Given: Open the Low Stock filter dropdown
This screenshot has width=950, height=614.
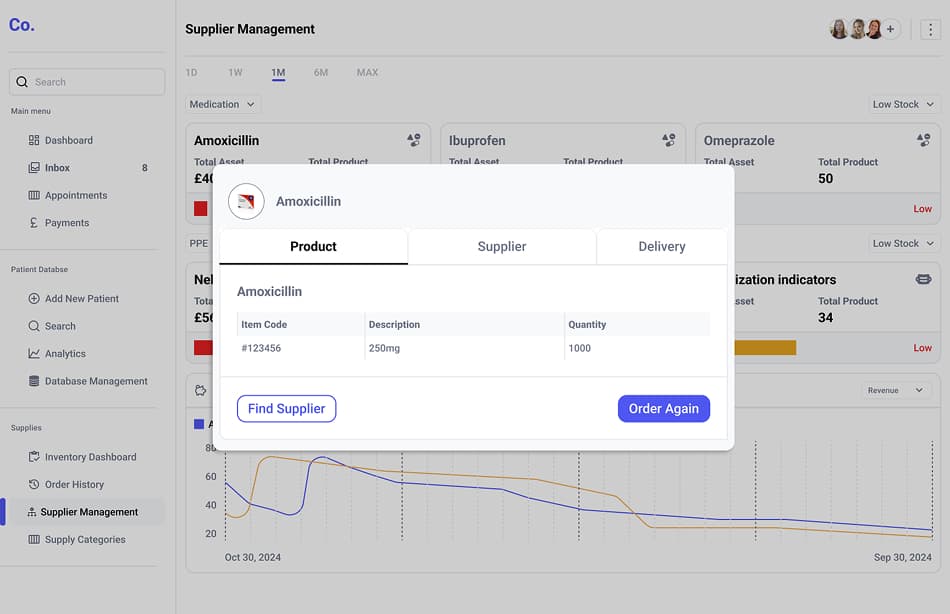Looking at the screenshot, I should click(x=899, y=103).
